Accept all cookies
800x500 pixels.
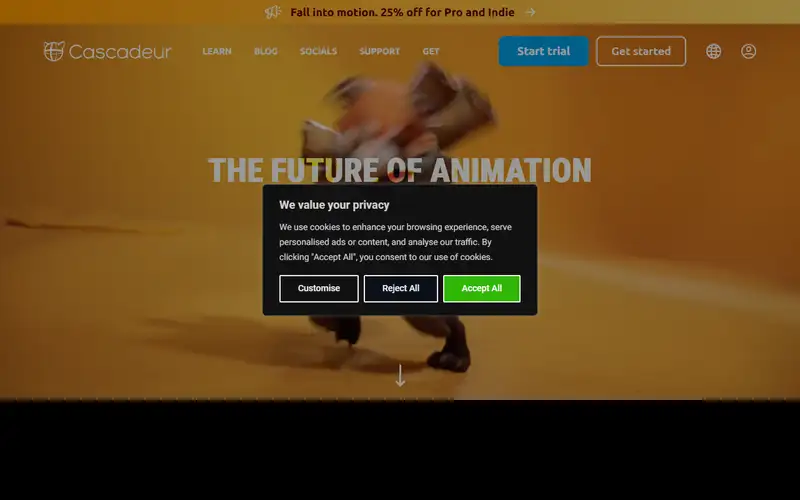tap(482, 288)
